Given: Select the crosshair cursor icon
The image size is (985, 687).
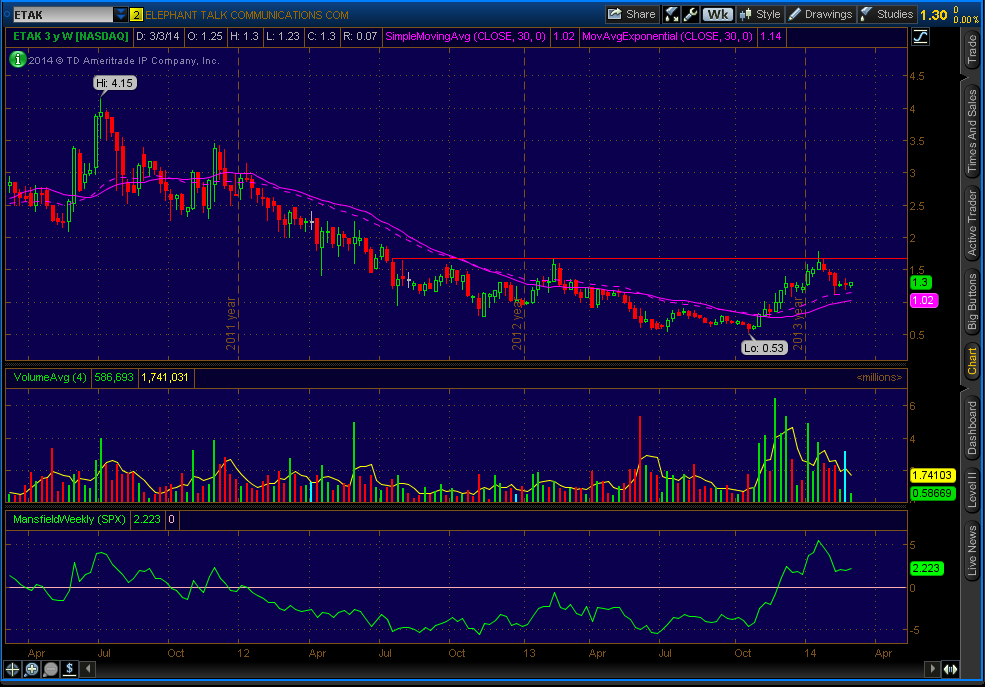Looking at the screenshot, I should click(13, 668).
